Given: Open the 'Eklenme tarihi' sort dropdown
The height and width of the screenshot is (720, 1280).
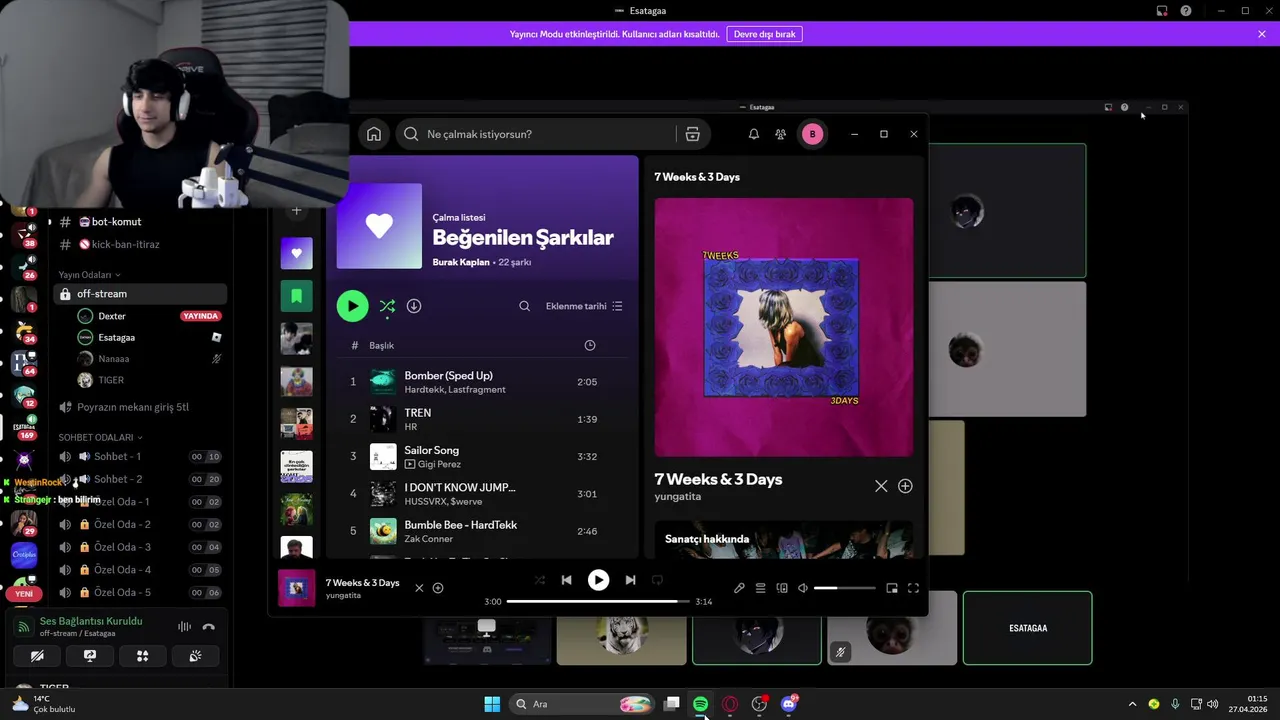Looking at the screenshot, I should tap(584, 306).
